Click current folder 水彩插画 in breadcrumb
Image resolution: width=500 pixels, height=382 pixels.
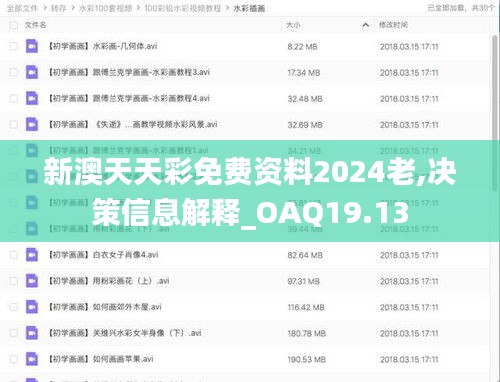249,8
